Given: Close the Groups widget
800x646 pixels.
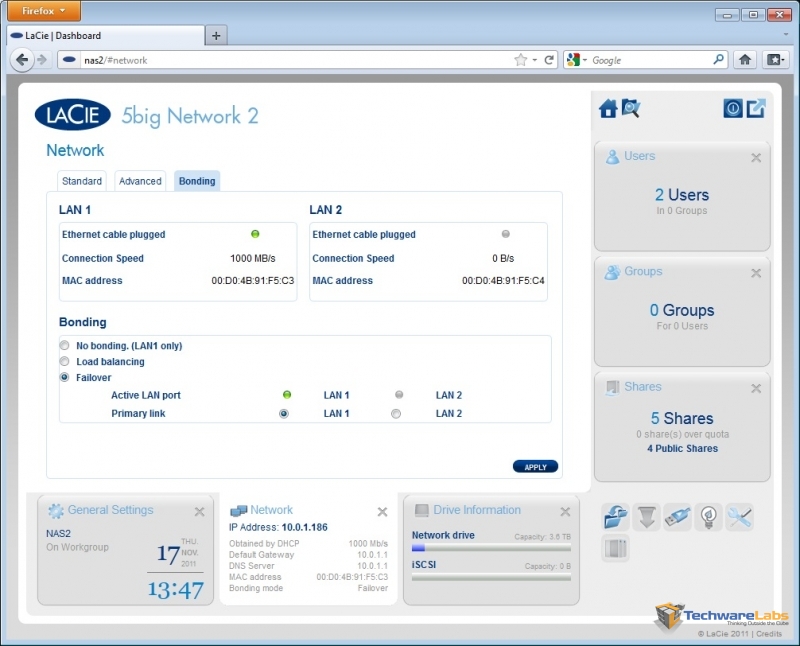Looking at the screenshot, I should point(756,273).
